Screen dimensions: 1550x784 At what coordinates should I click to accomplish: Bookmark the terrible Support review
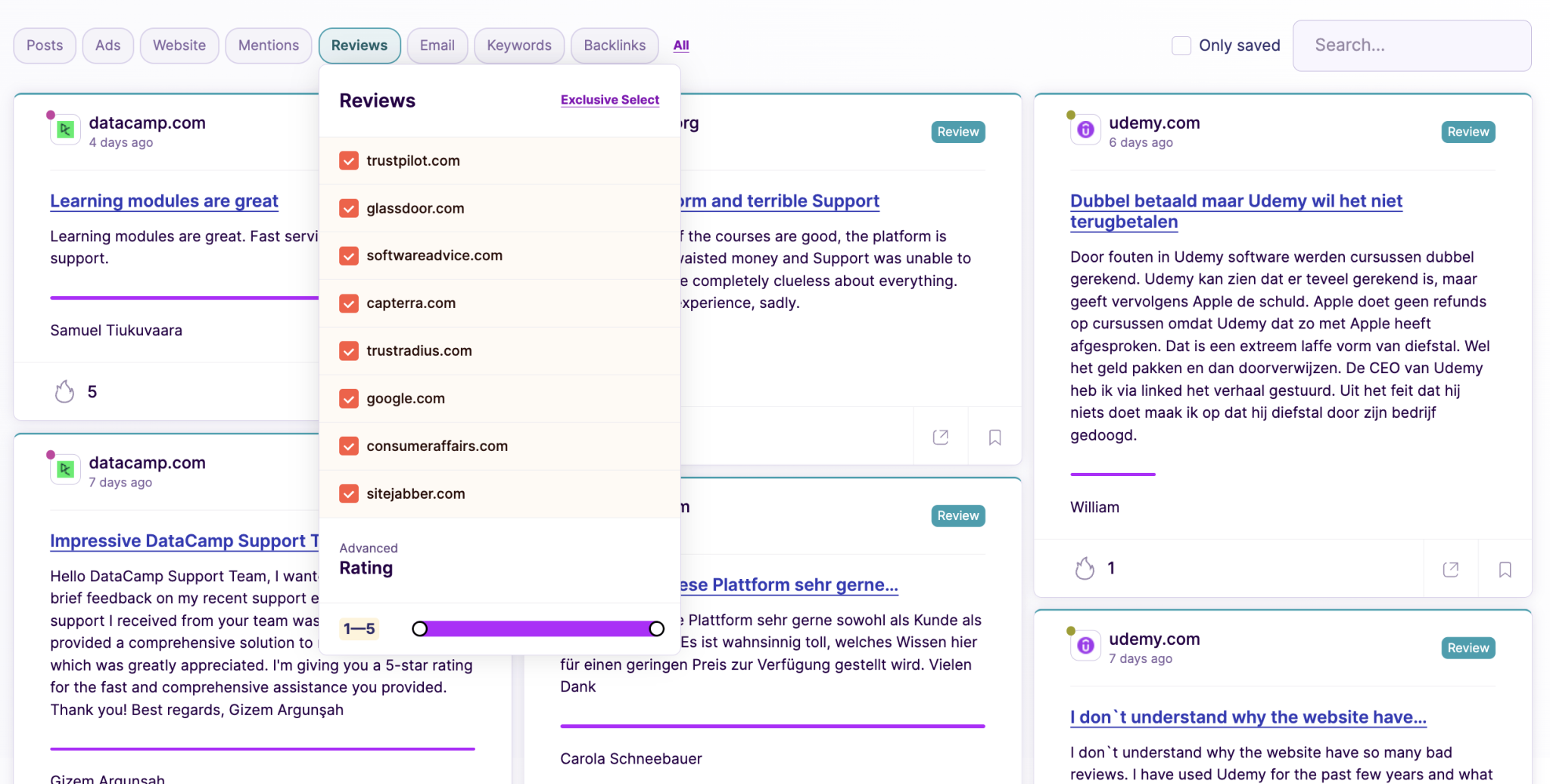click(994, 437)
